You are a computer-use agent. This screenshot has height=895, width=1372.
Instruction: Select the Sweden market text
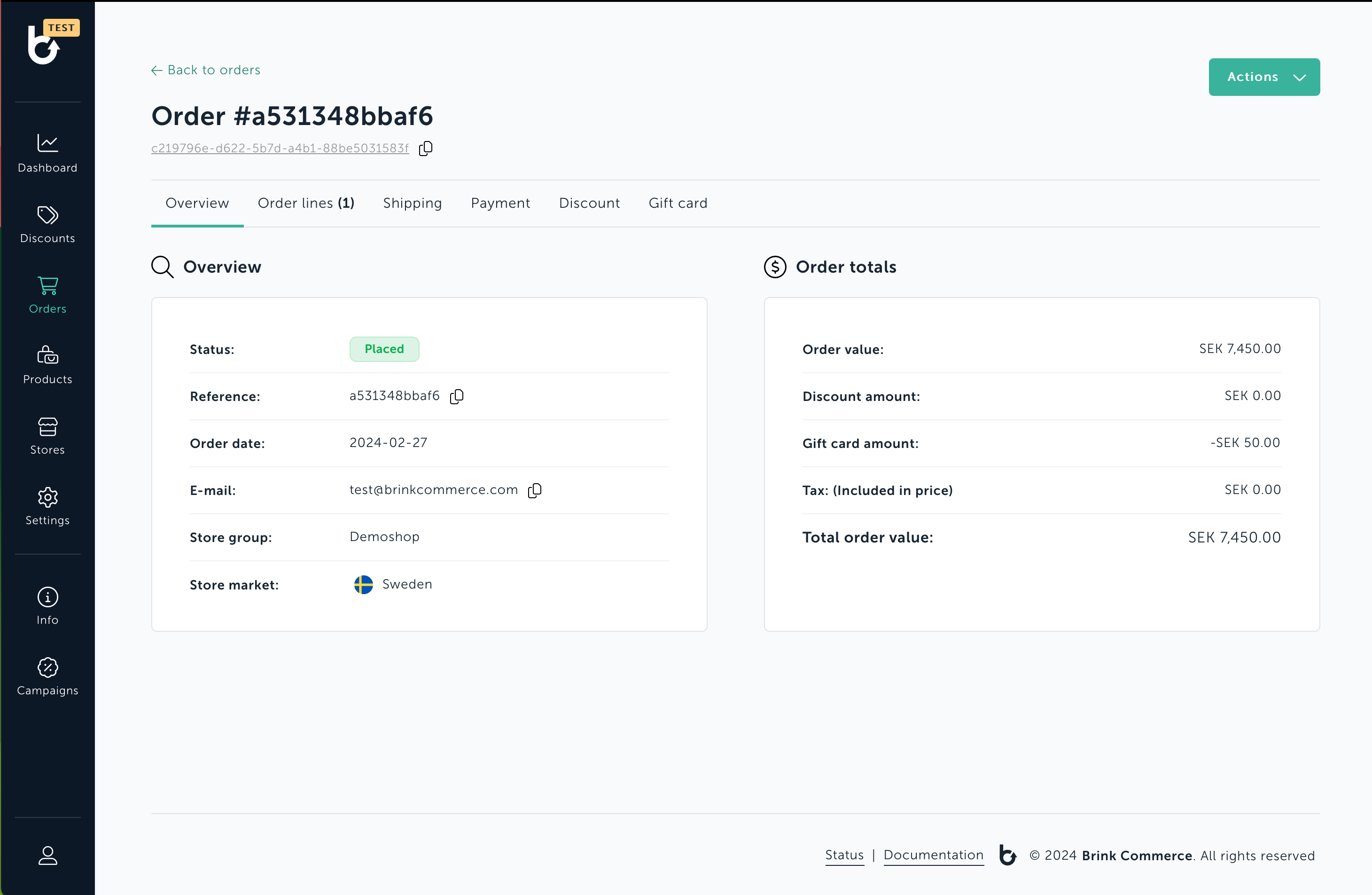[x=407, y=584]
